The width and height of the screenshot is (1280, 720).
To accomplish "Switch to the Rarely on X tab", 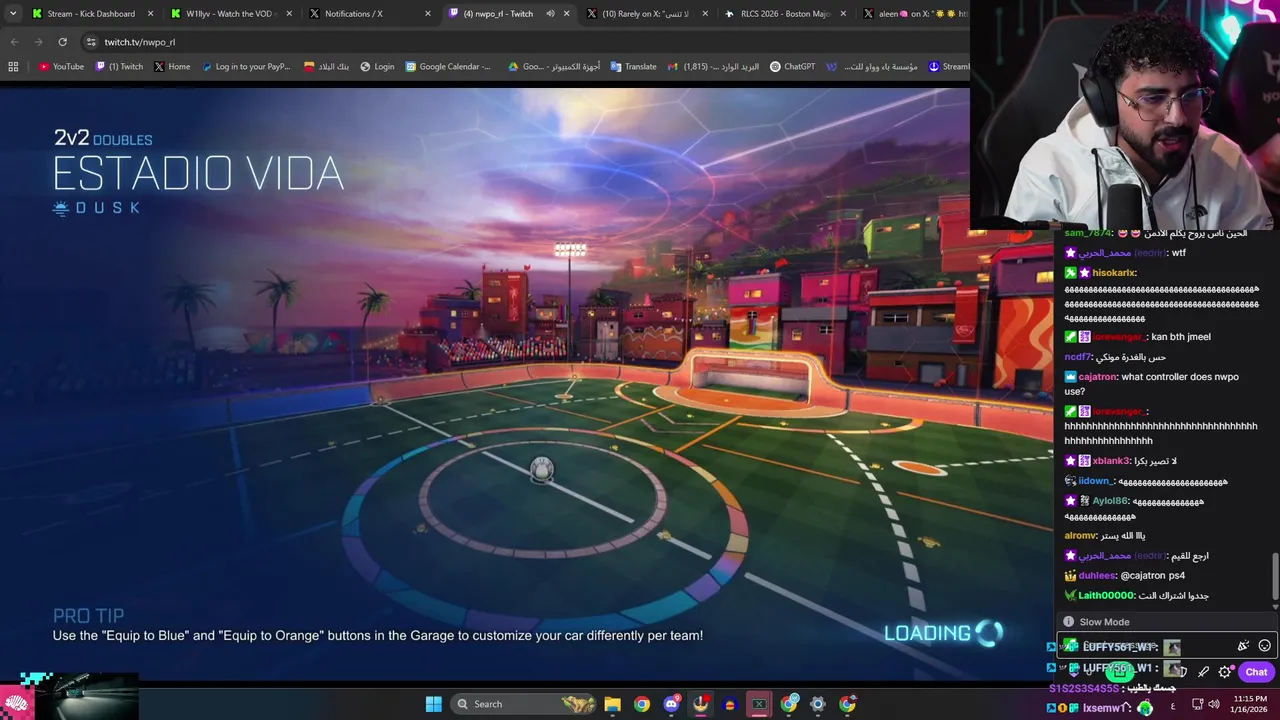I will 645,14.
